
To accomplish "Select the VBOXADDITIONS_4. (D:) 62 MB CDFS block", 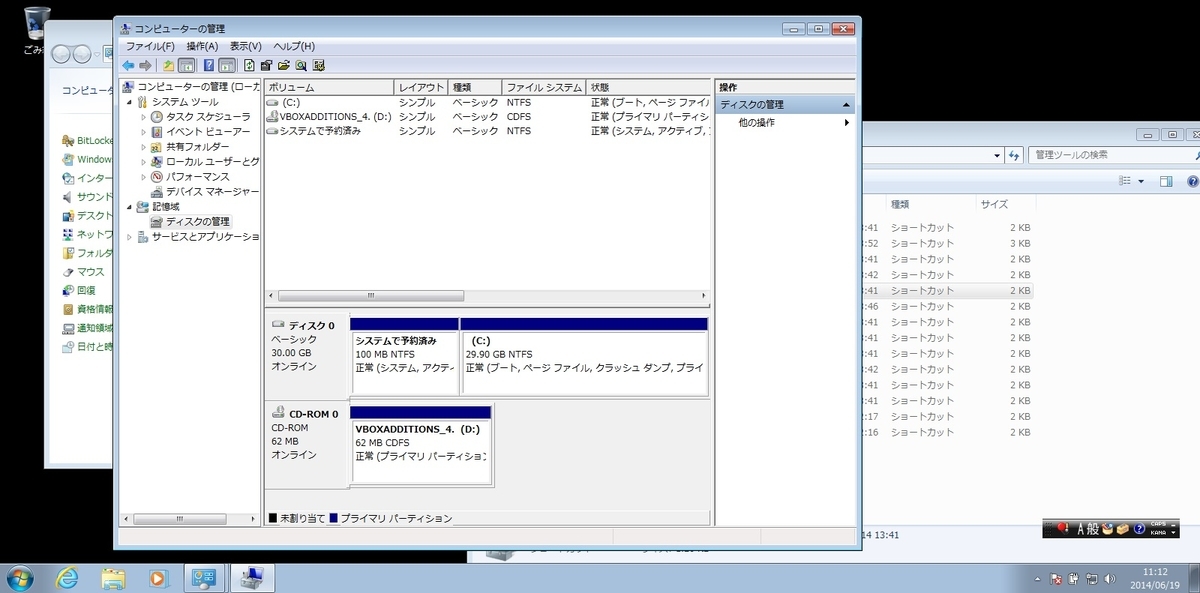I will [x=421, y=444].
